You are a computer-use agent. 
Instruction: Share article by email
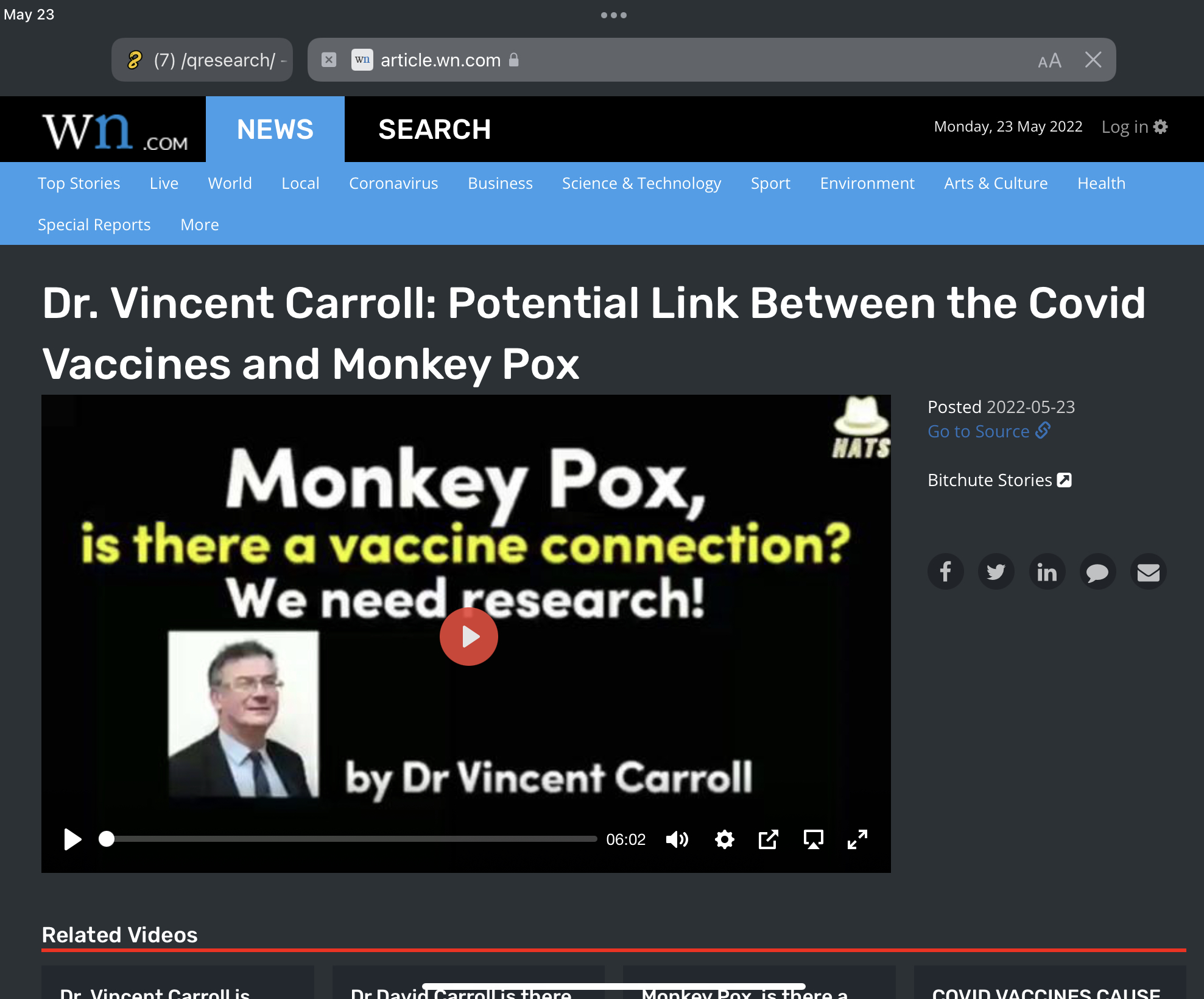(x=1149, y=571)
